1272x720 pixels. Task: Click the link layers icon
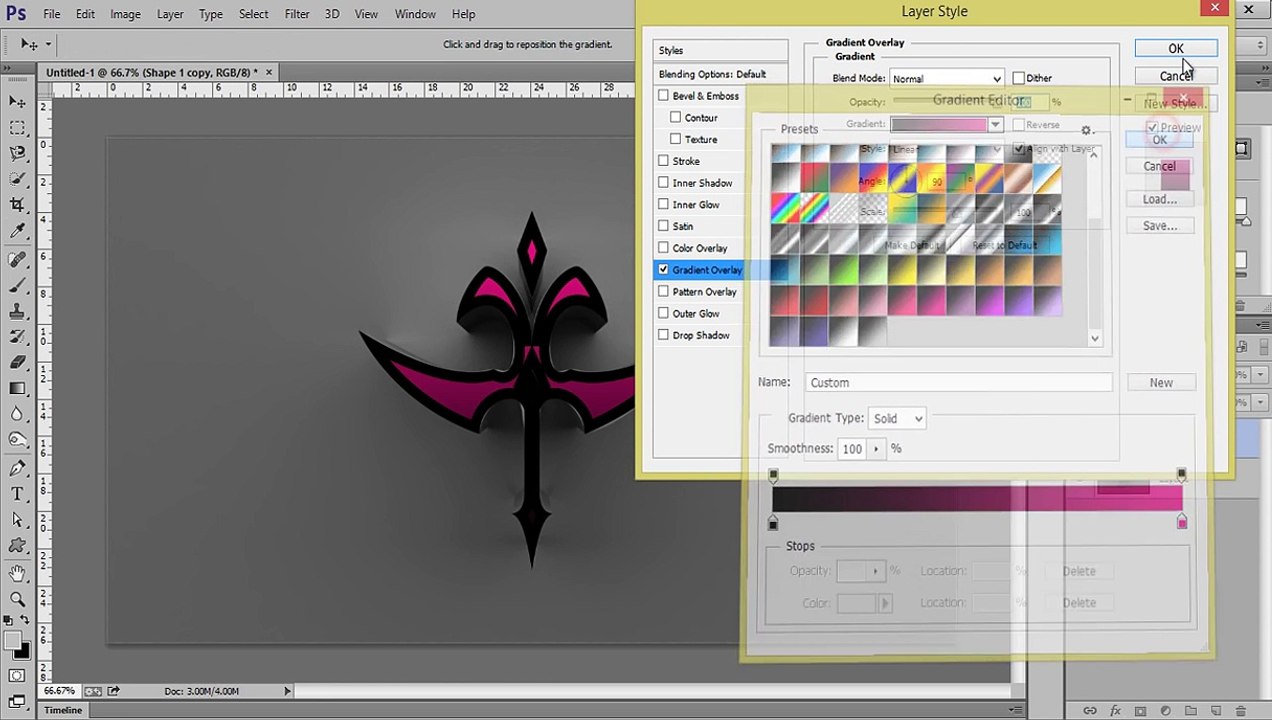click(1090, 710)
